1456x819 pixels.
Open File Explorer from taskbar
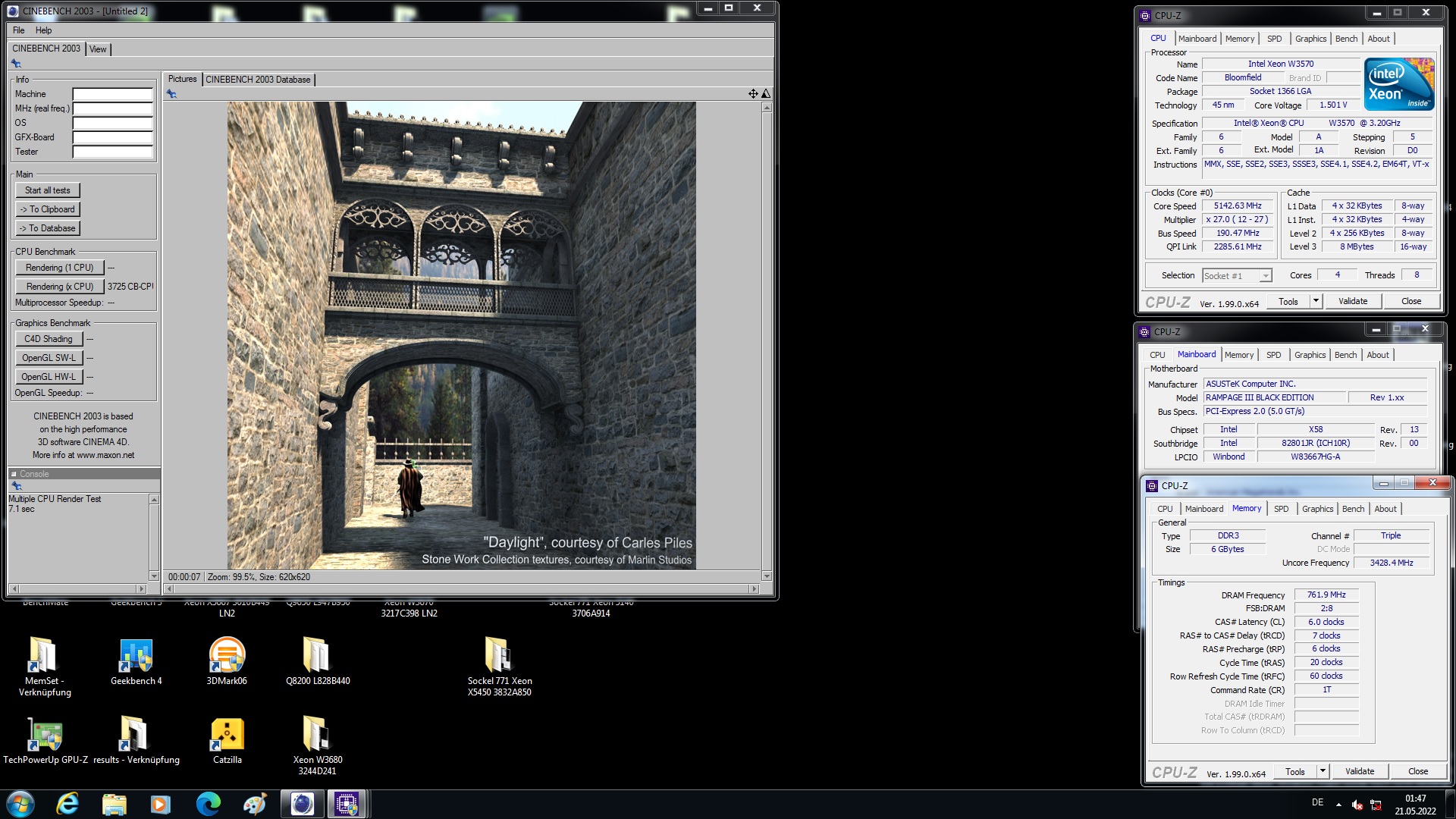pos(114,804)
